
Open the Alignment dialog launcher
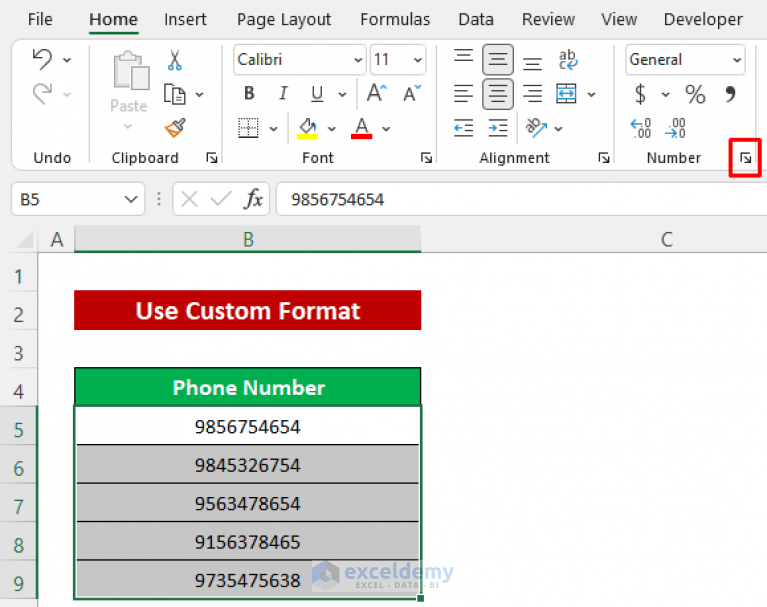(x=604, y=157)
